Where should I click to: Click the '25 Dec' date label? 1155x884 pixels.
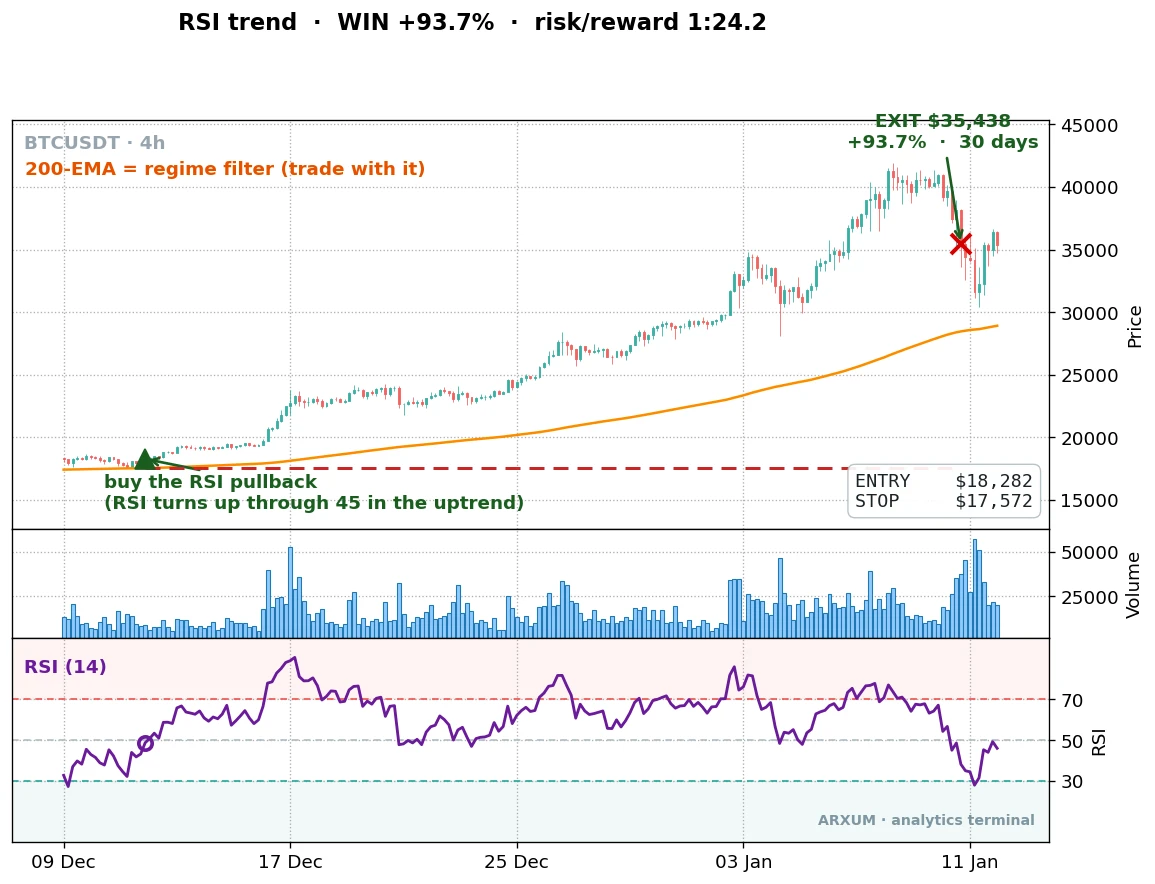516,862
